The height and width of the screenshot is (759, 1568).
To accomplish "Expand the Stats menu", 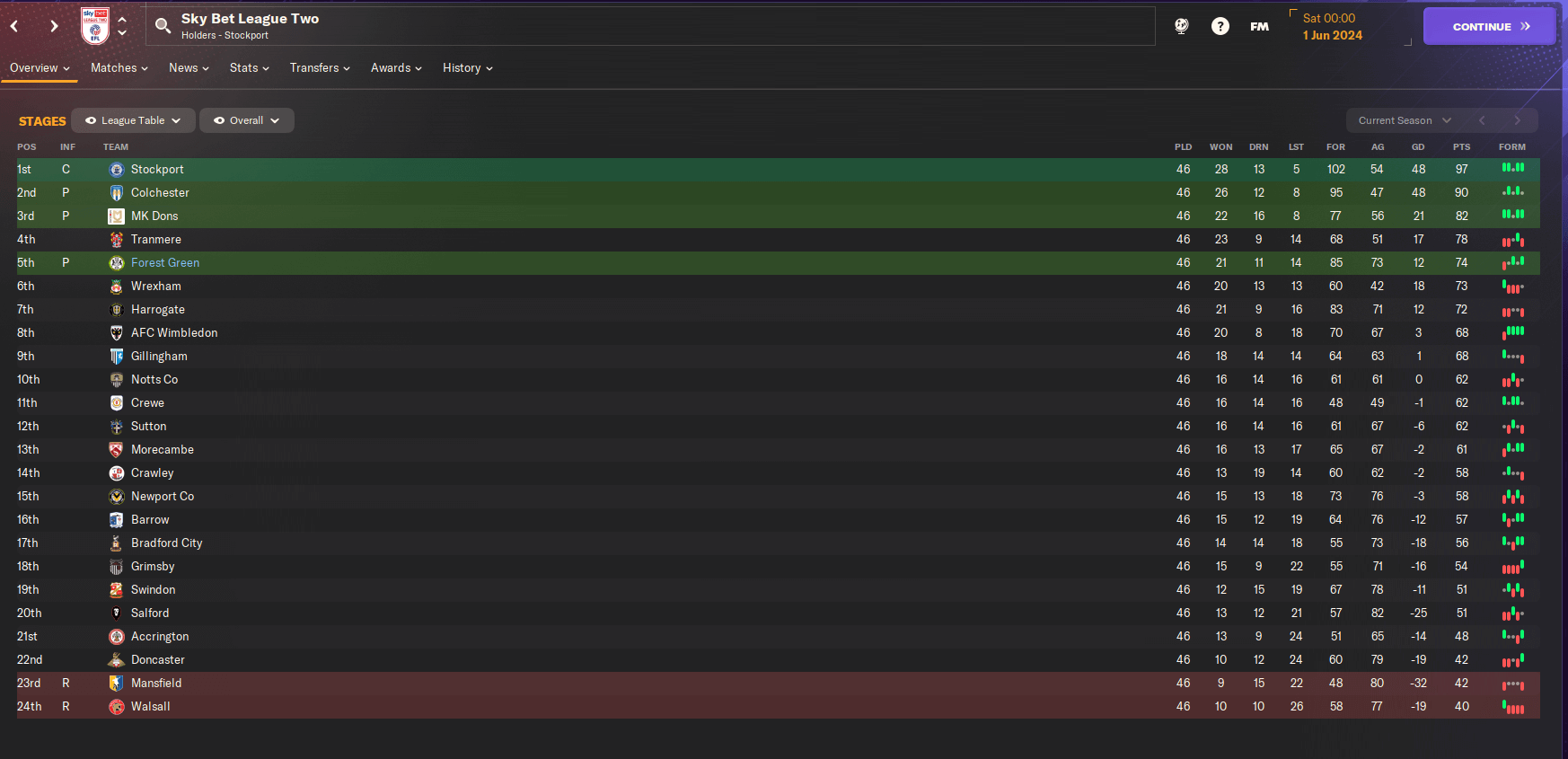I will [x=249, y=68].
